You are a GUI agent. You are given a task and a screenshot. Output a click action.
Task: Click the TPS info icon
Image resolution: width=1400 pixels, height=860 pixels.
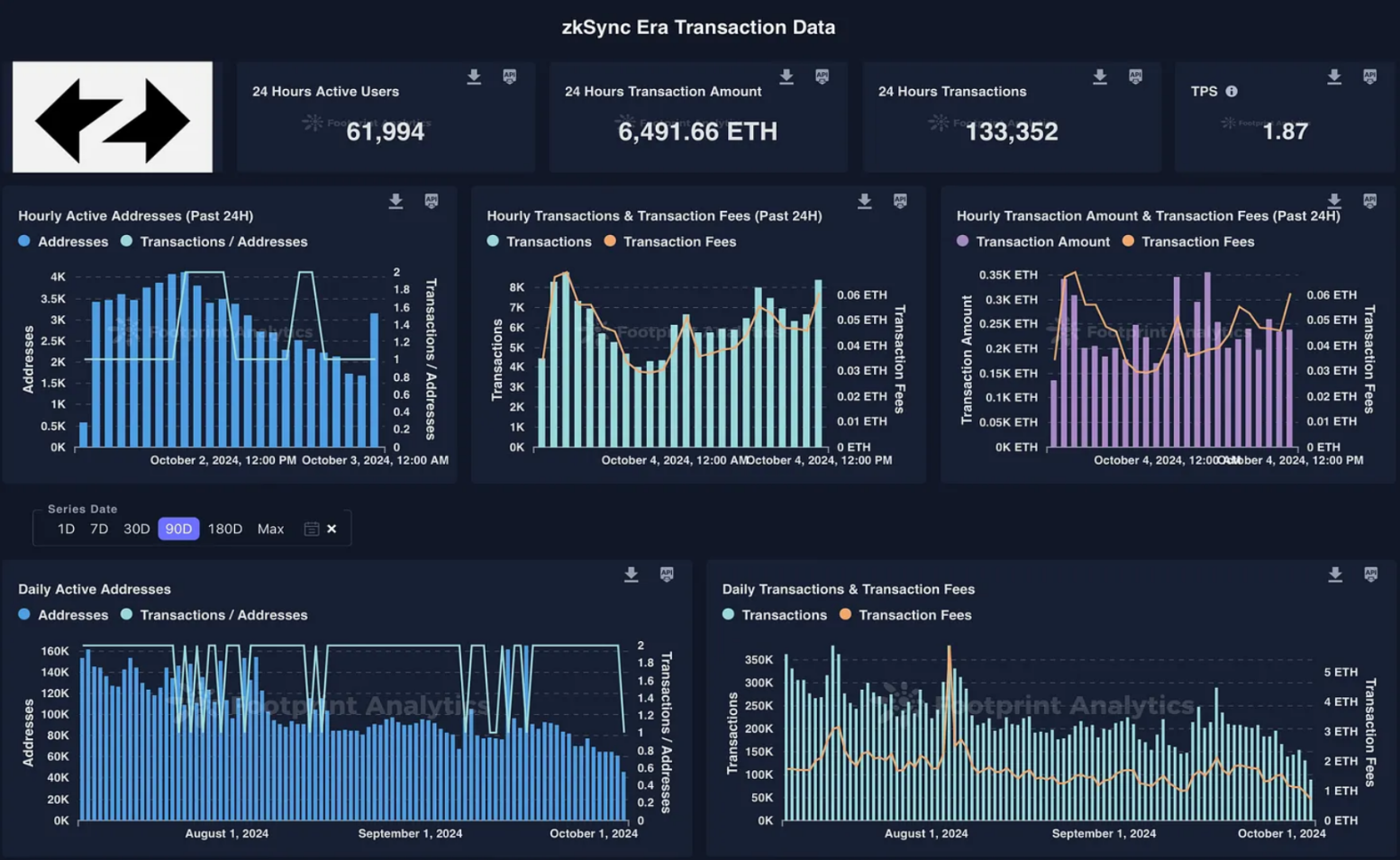click(x=1232, y=92)
